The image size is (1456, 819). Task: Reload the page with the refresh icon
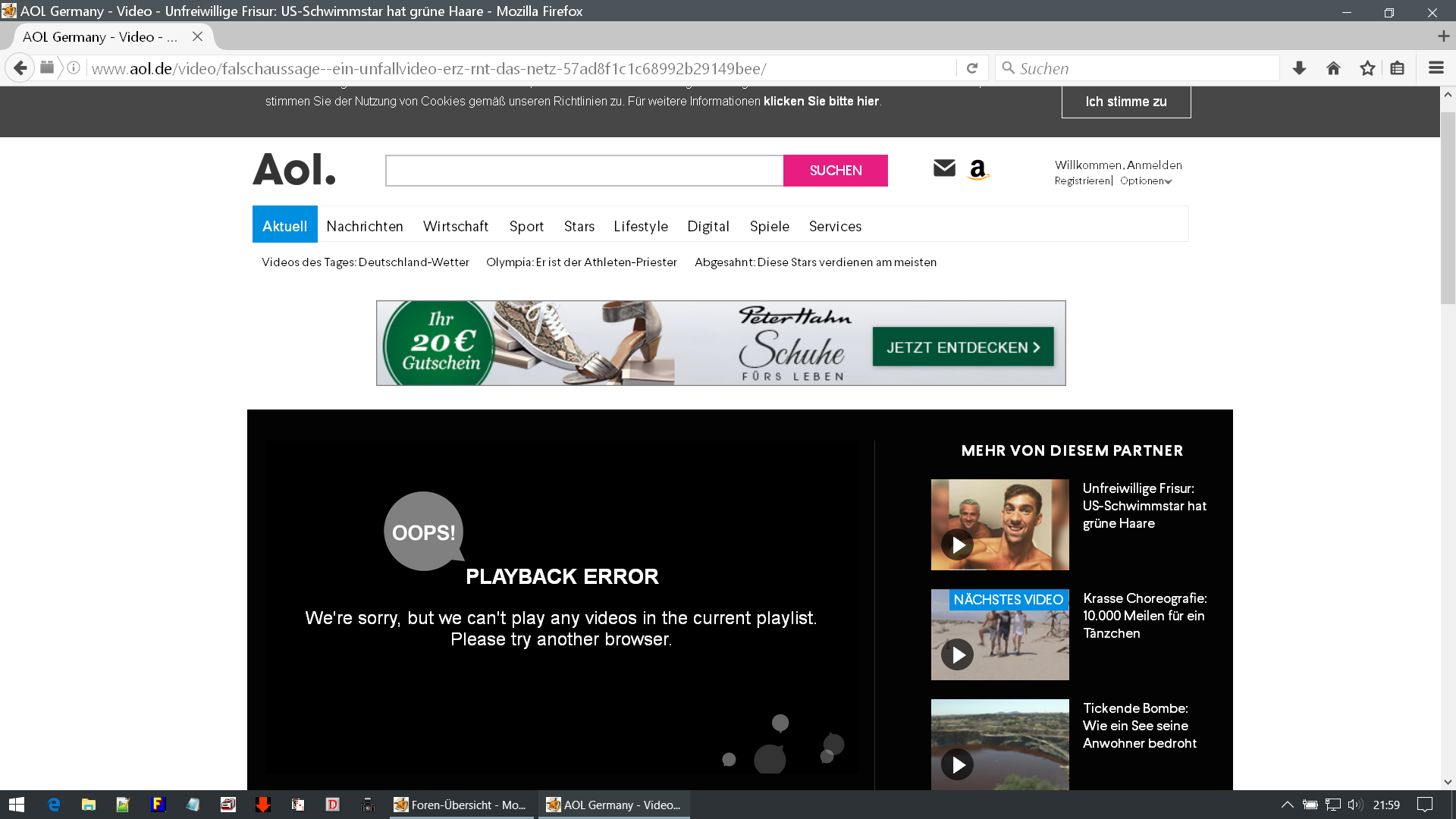[972, 68]
